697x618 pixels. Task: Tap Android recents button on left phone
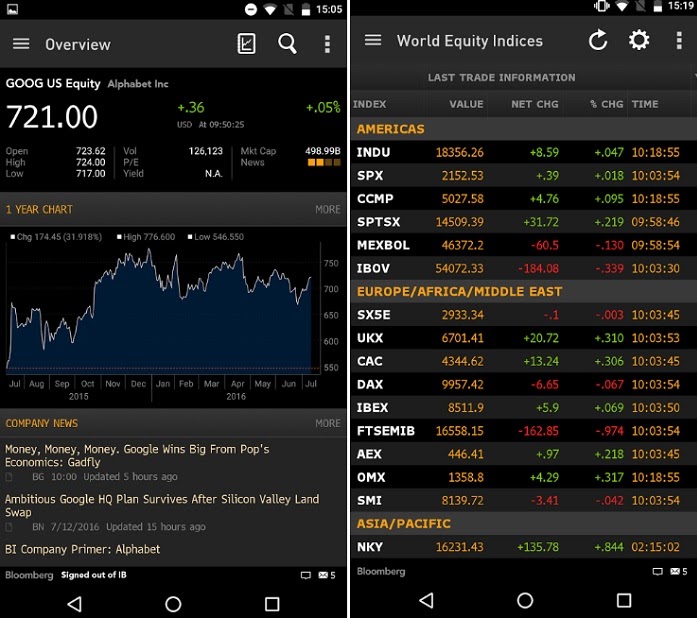tap(272, 604)
